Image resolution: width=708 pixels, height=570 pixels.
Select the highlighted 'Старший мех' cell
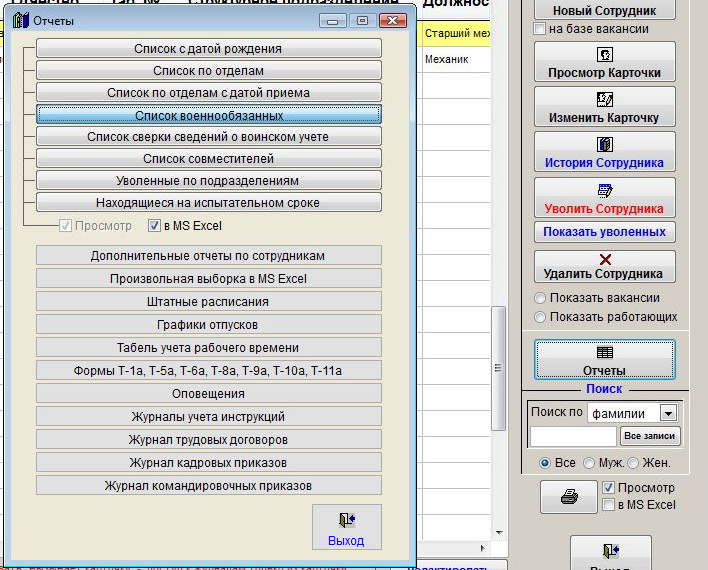coord(457,33)
